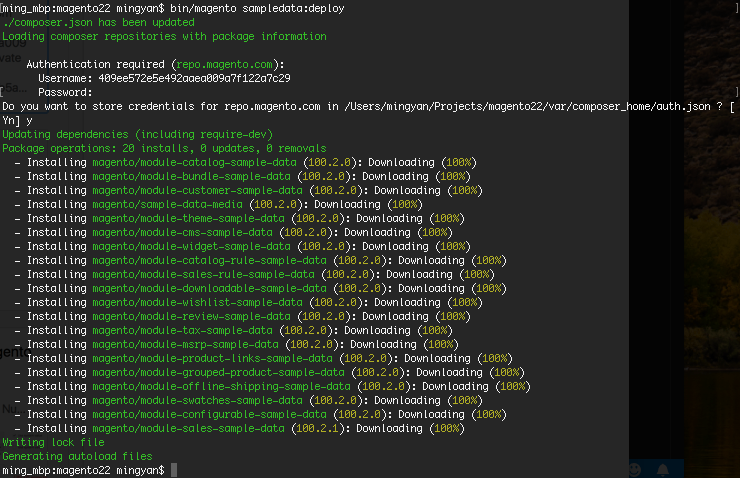Click magento/module-catalog-sample-data package name
740x478 pixels.
(194, 162)
